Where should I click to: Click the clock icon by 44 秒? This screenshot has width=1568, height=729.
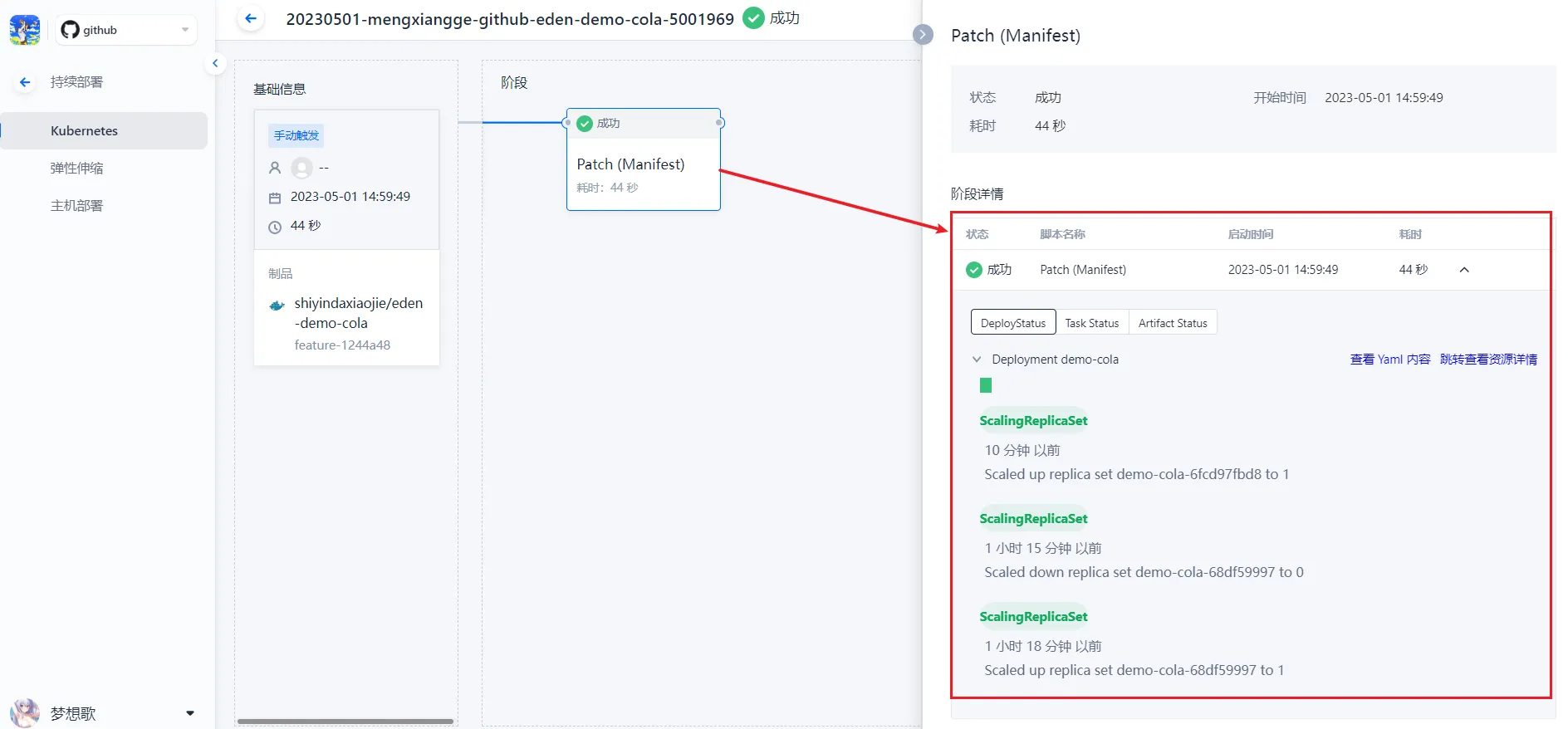click(x=275, y=227)
